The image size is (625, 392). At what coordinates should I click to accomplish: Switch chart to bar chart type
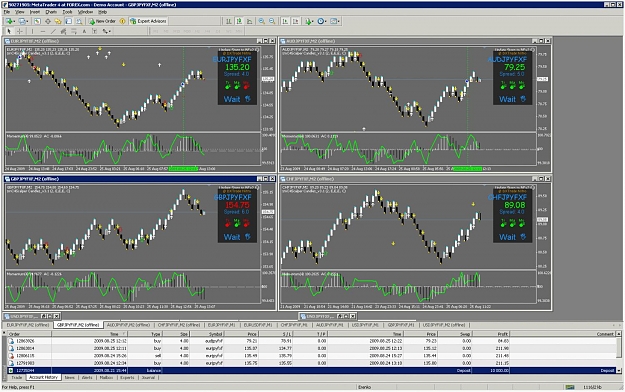click(x=229, y=21)
